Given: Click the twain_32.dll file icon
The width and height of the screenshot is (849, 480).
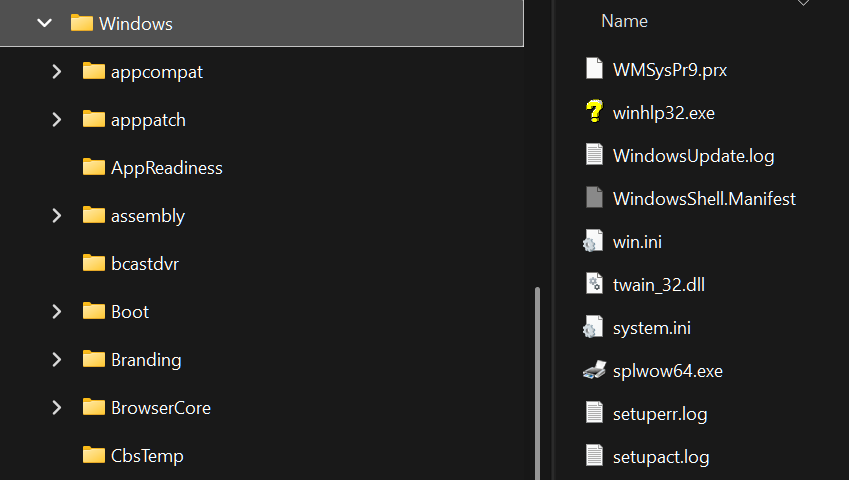Looking at the screenshot, I should coord(594,283).
